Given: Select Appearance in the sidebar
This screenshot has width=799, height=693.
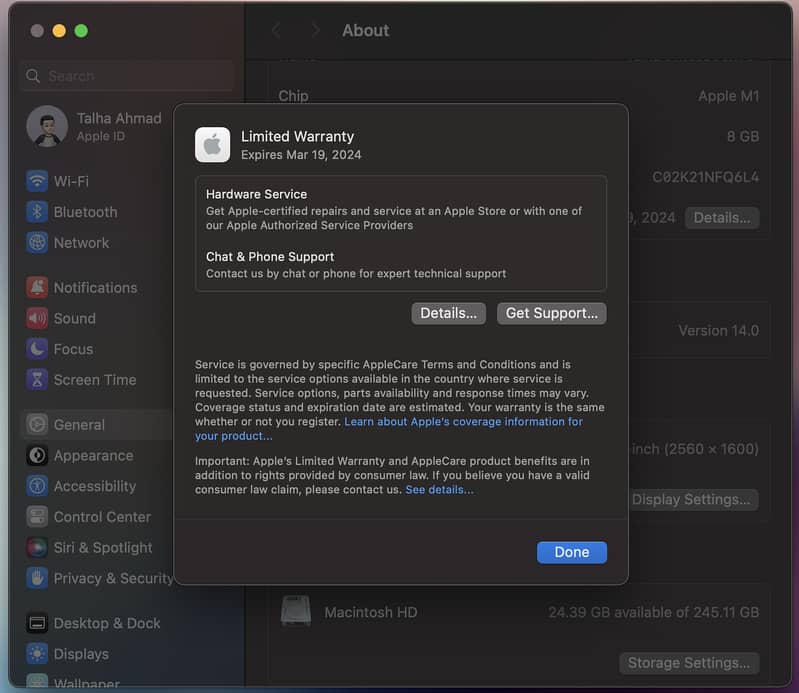Looking at the screenshot, I should 93,456.
